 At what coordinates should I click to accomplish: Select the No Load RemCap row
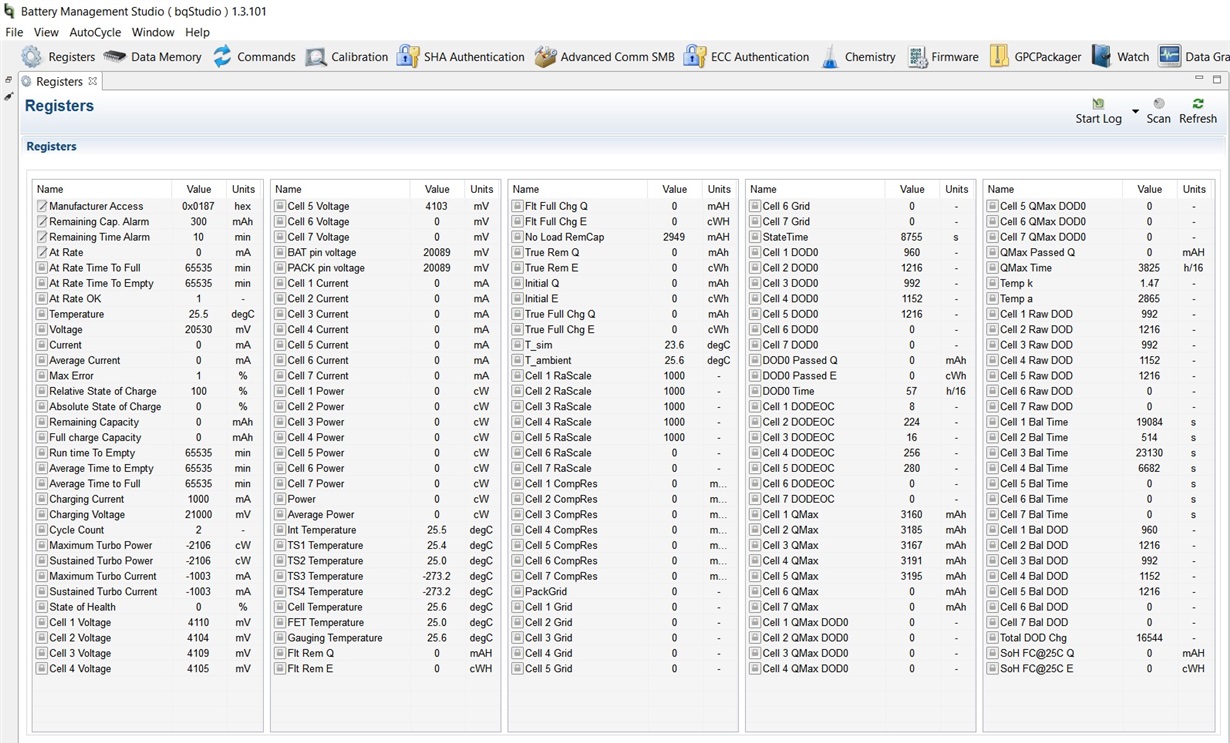coord(623,237)
